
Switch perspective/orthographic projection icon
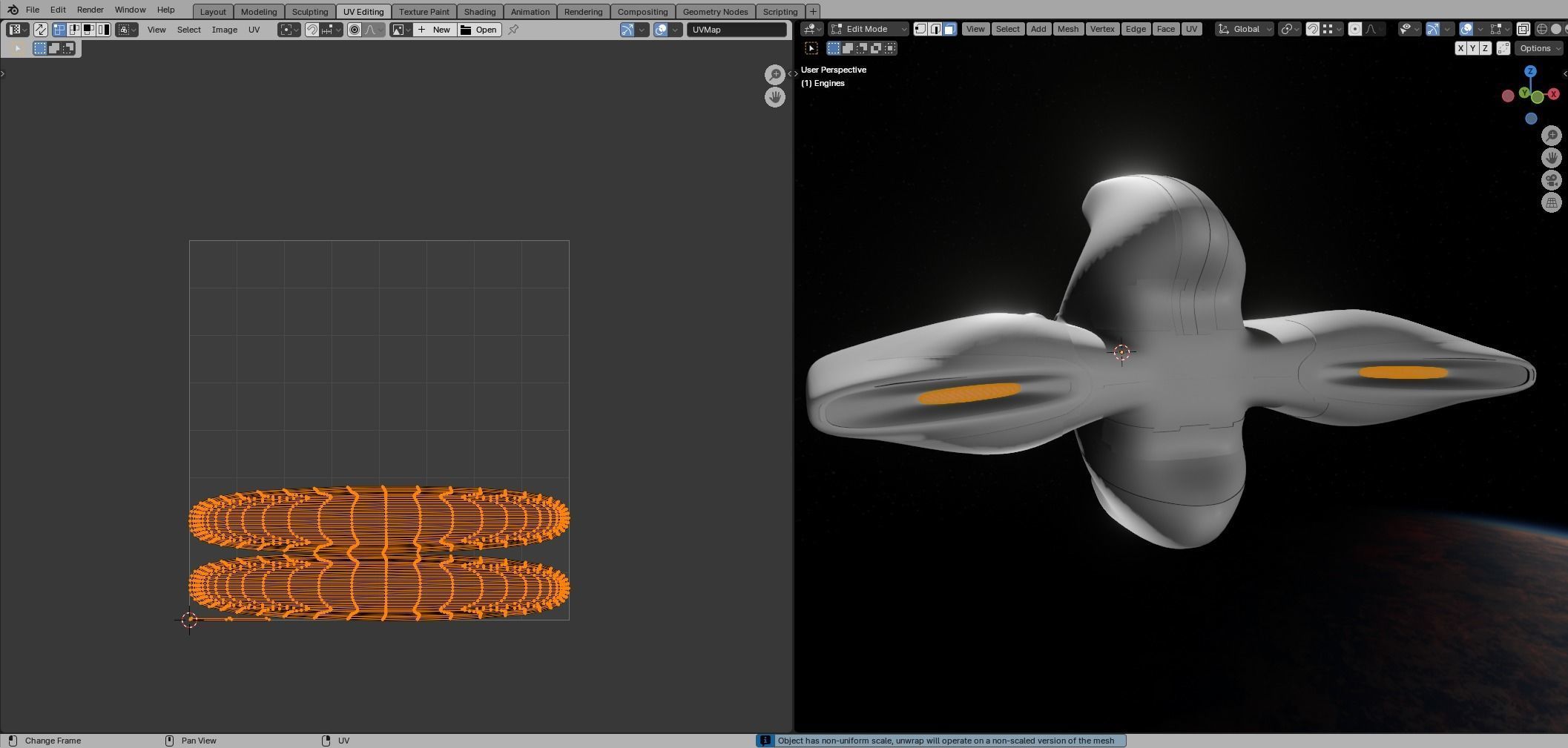tap(1552, 202)
